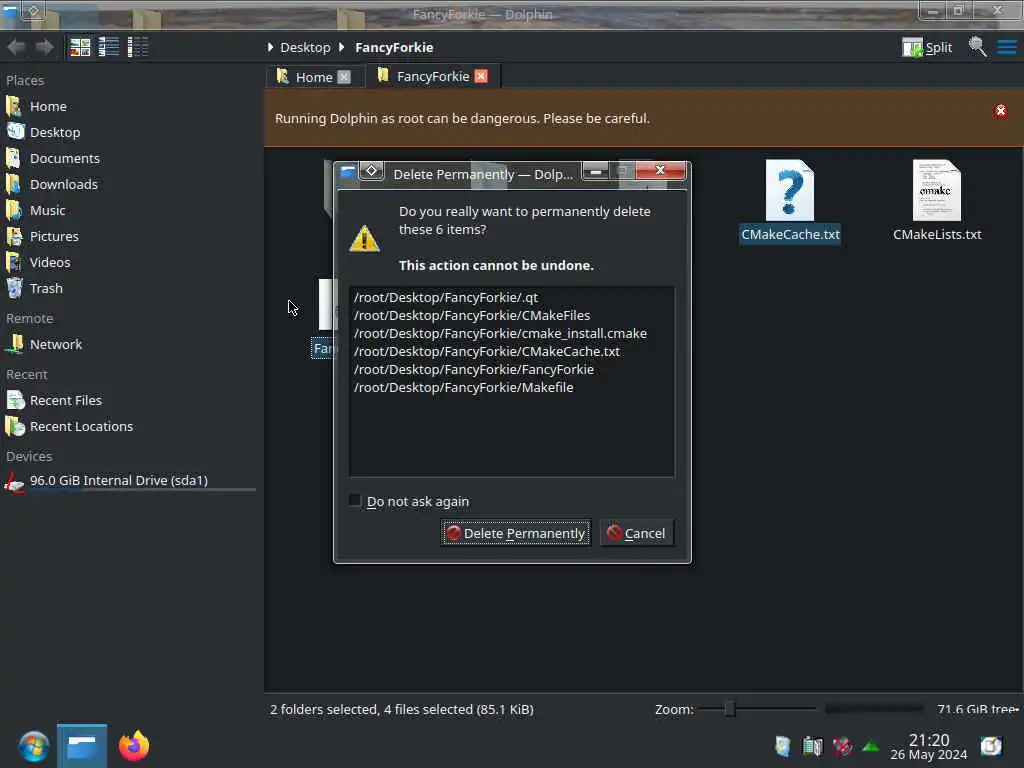Select the FancyForkie tab

point(433,76)
